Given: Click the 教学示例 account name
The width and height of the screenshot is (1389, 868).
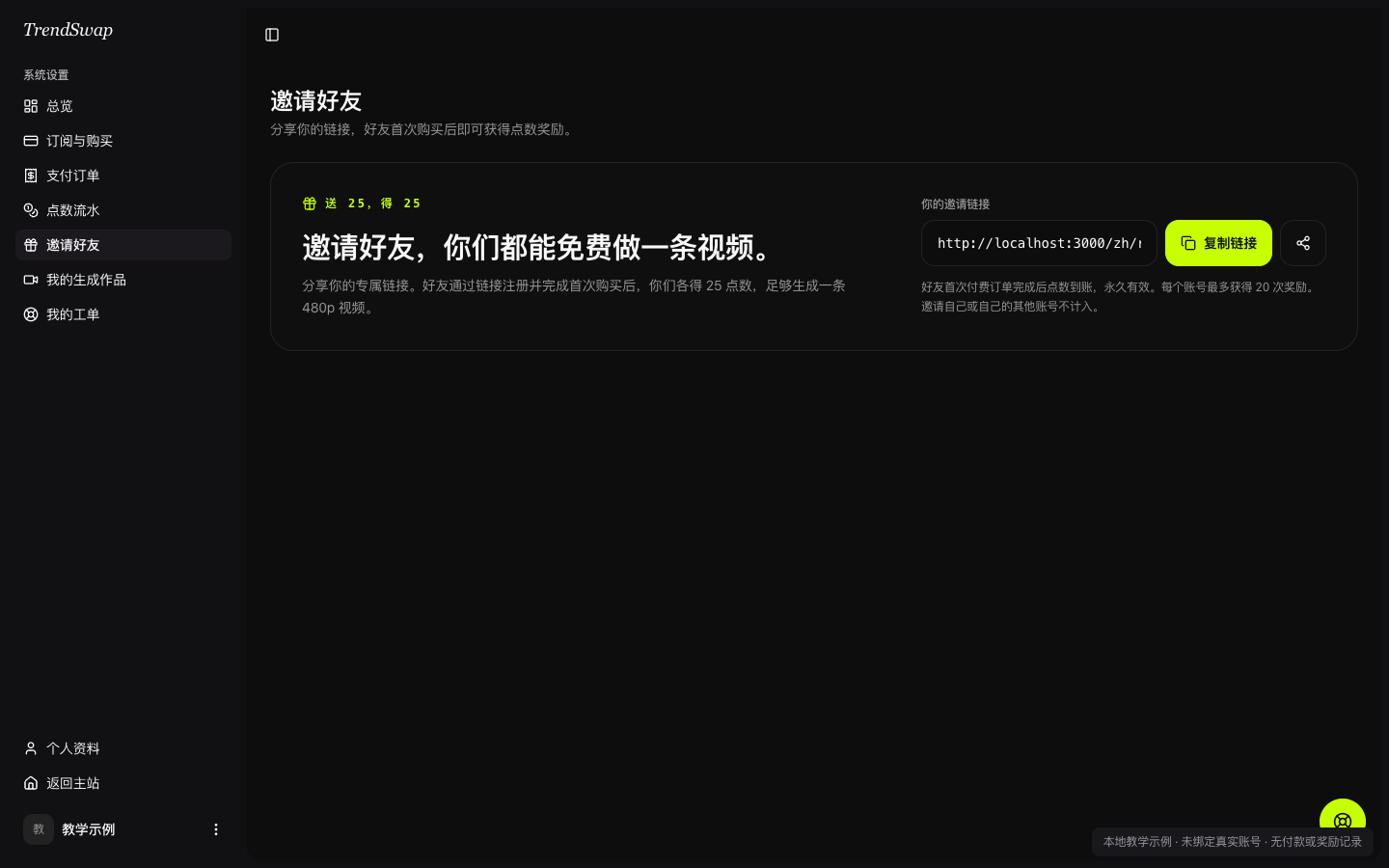Looking at the screenshot, I should tap(88, 829).
